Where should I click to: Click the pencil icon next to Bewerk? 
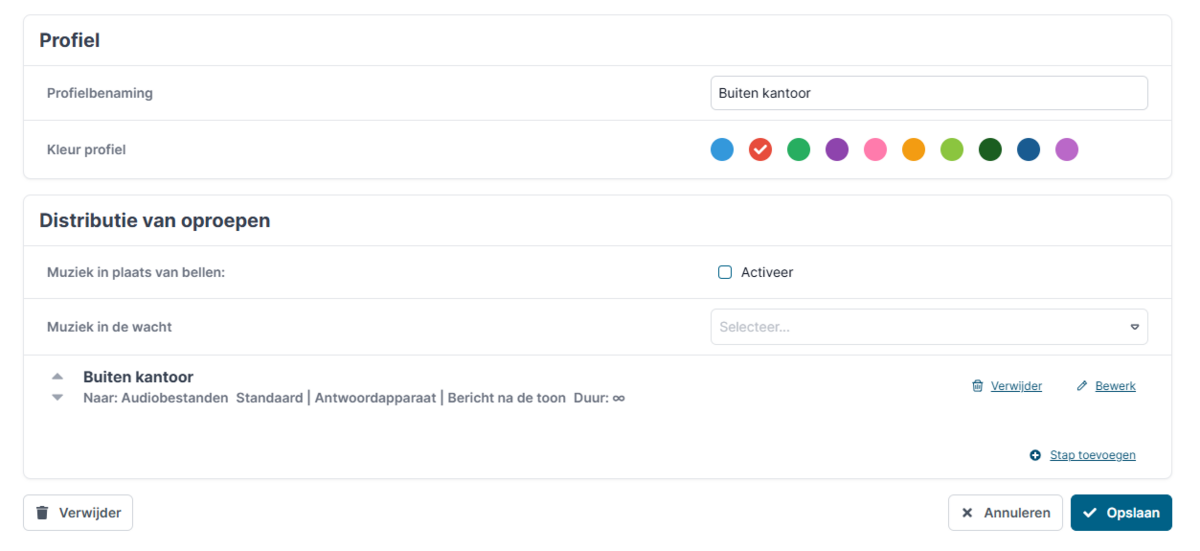pyautogui.click(x=1082, y=386)
